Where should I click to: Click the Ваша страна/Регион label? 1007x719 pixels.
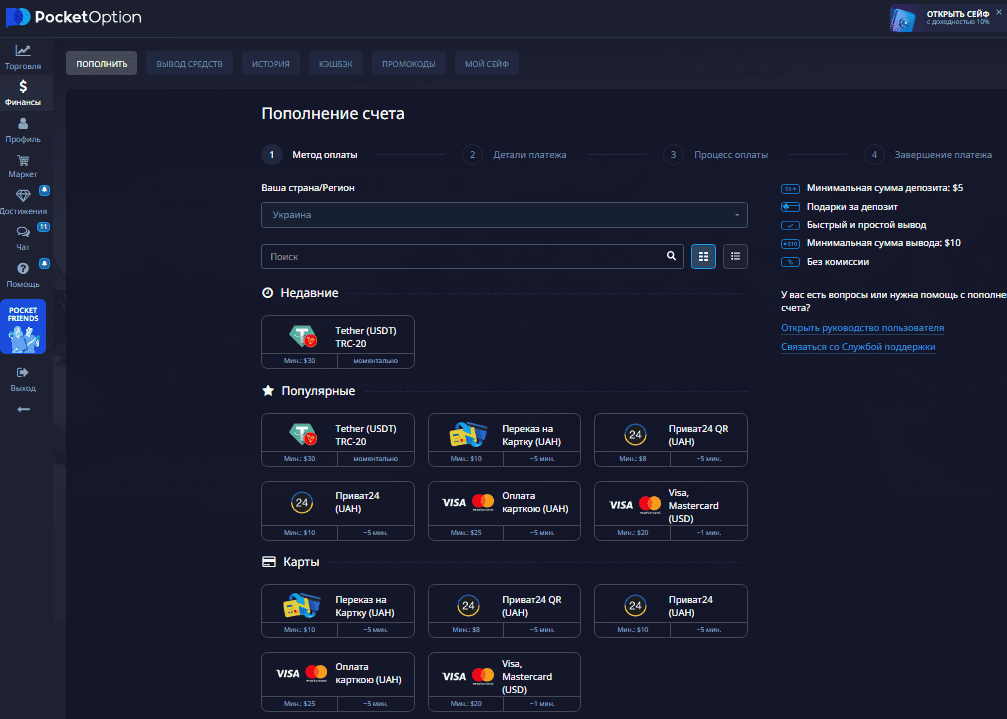pyautogui.click(x=308, y=187)
